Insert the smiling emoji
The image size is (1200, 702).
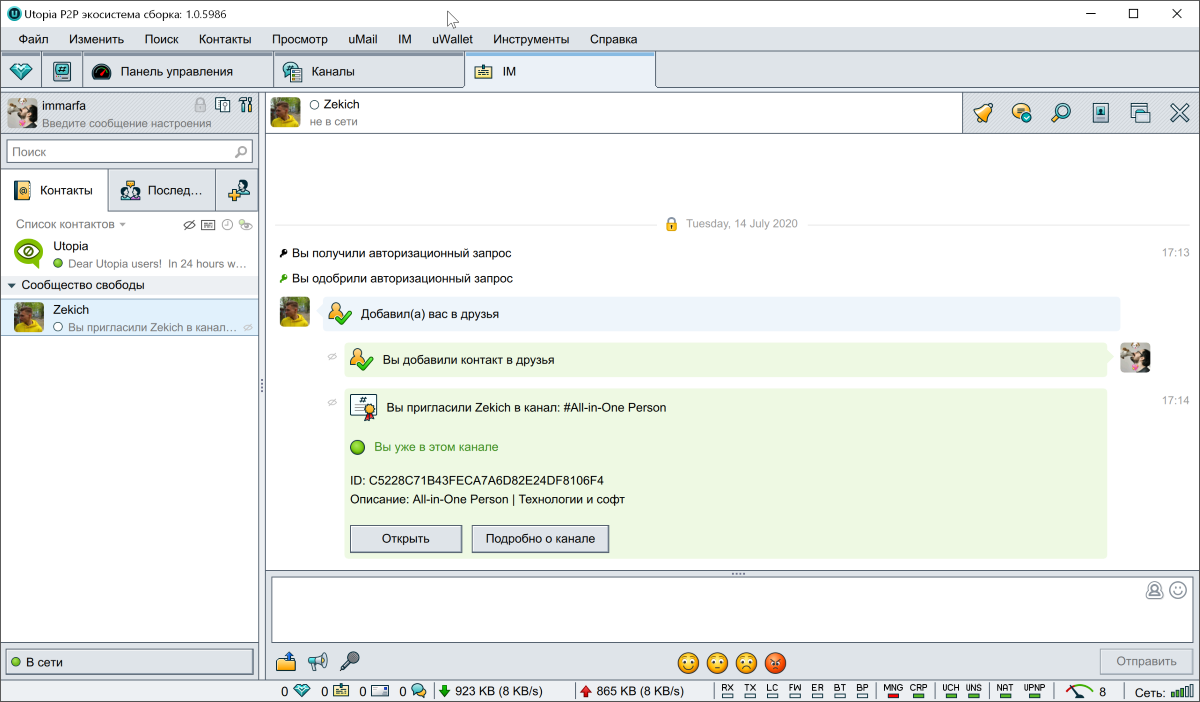688,662
